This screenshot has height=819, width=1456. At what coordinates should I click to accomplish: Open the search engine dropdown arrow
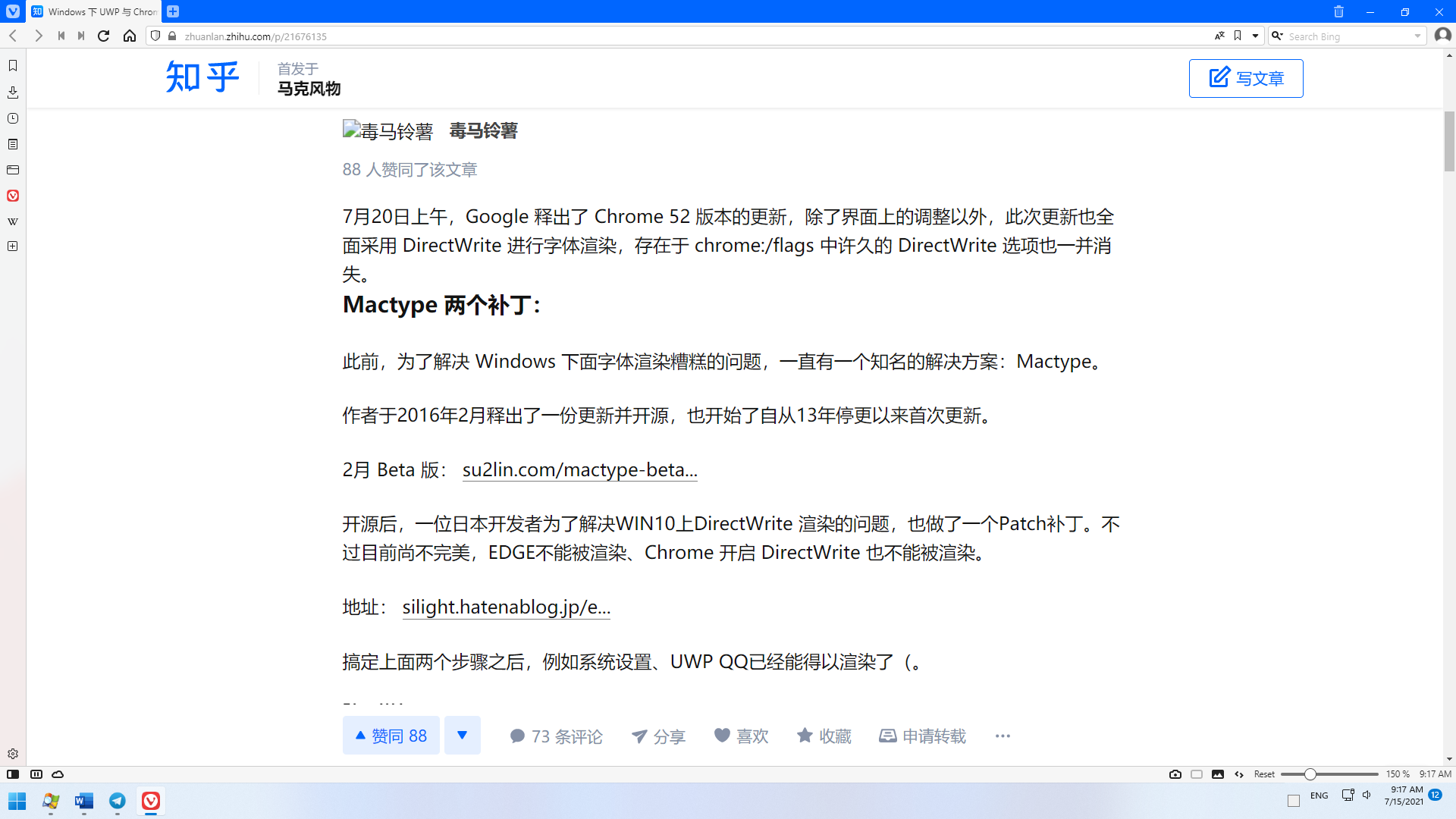coord(1417,36)
